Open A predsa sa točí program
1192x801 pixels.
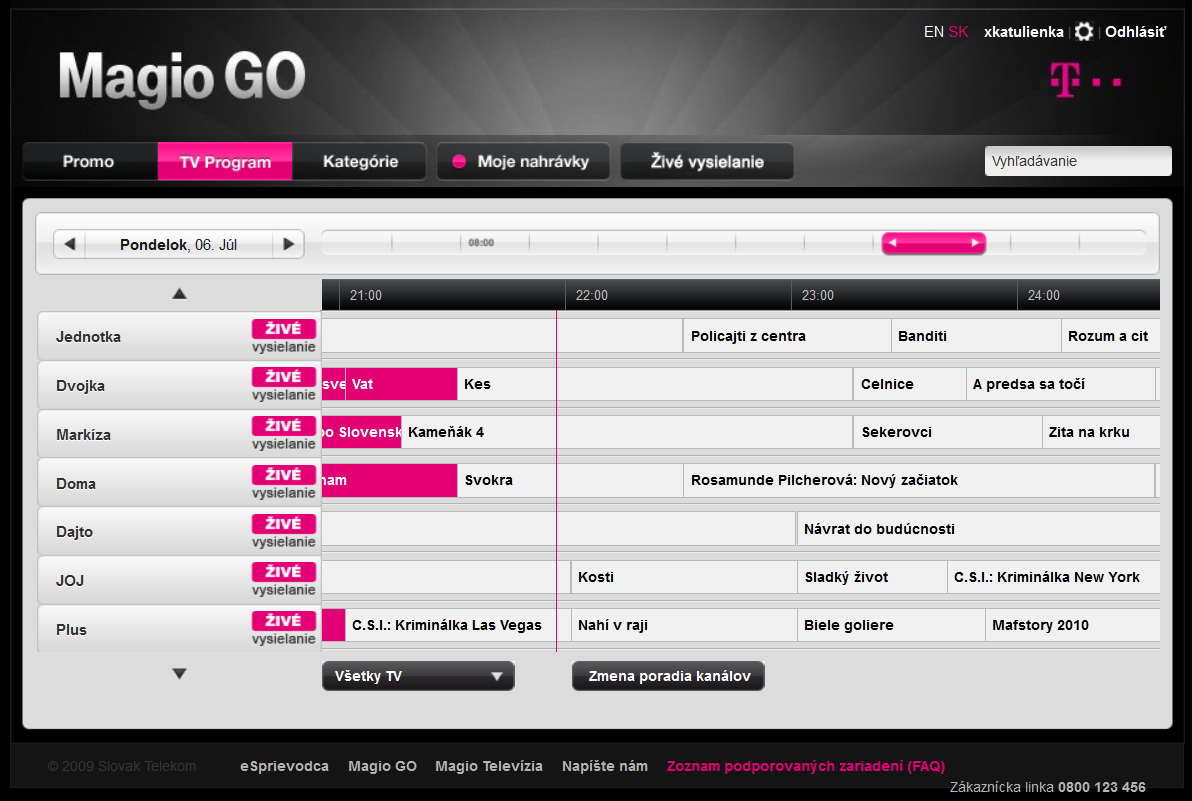click(x=1060, y=384)
